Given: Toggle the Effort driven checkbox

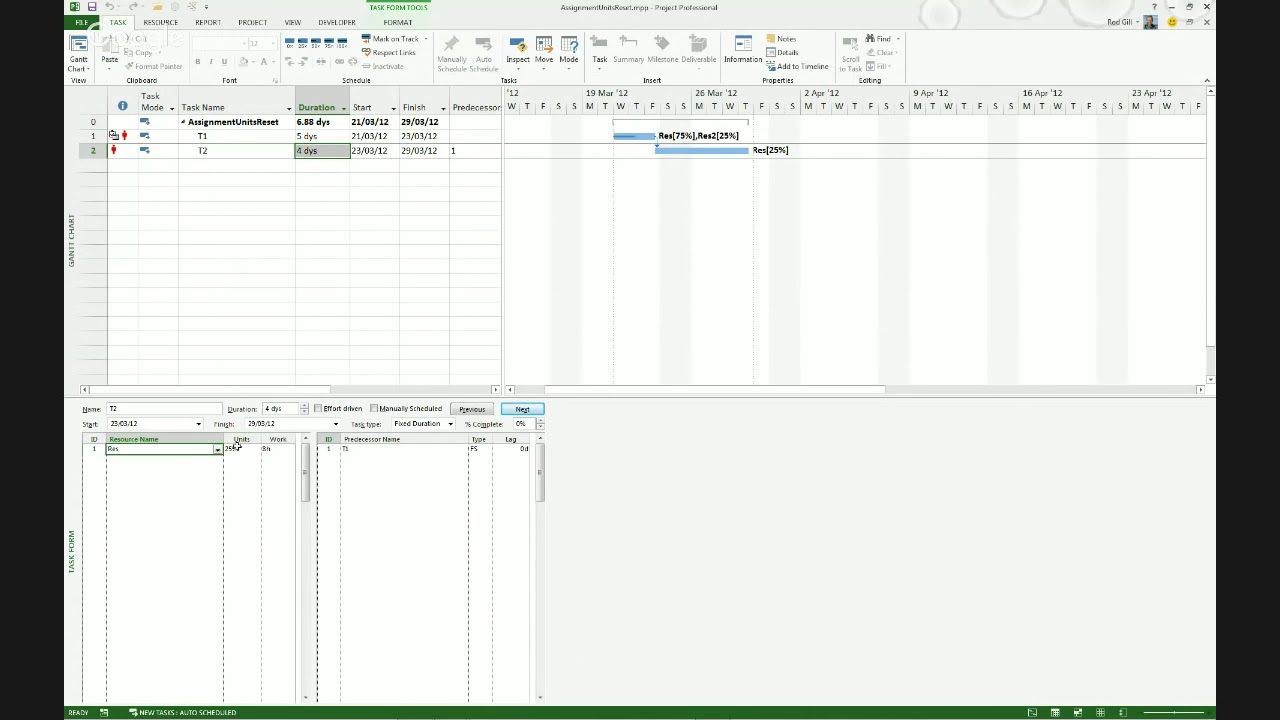Looking at the screenshot, I should tap(318, 409).
